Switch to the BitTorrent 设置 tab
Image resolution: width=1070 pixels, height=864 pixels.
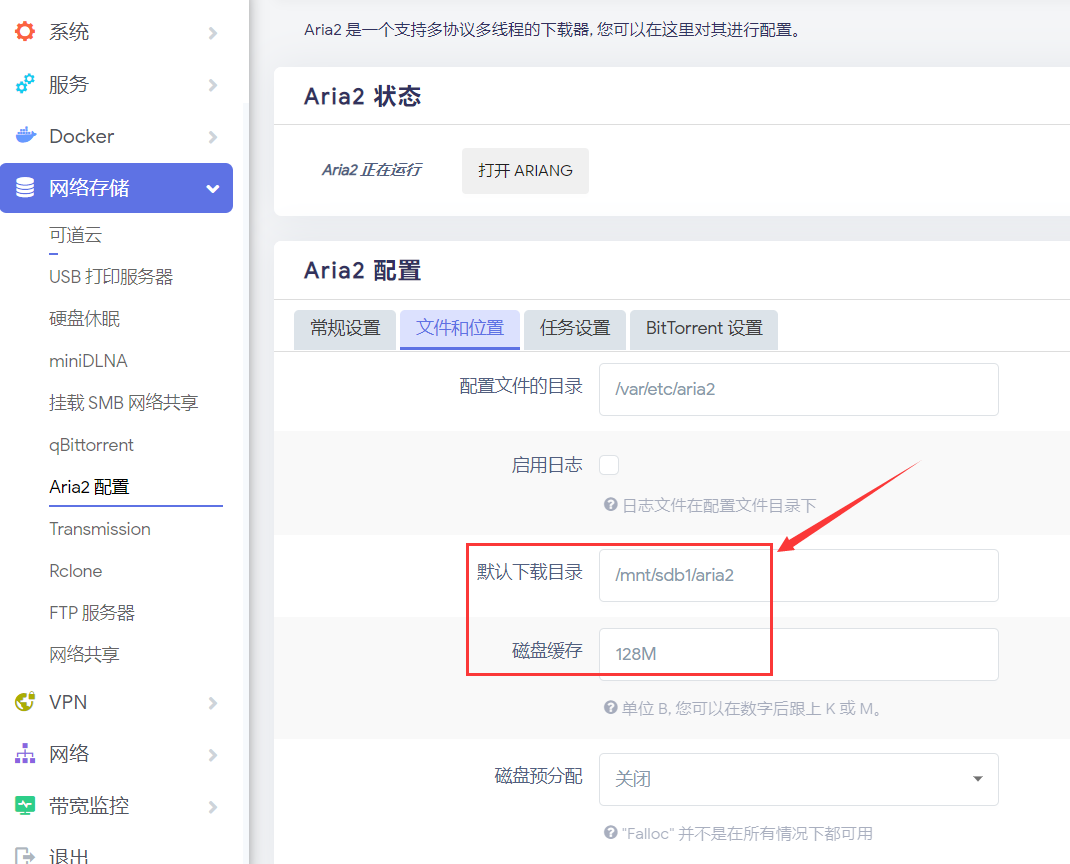pos(704,329)
